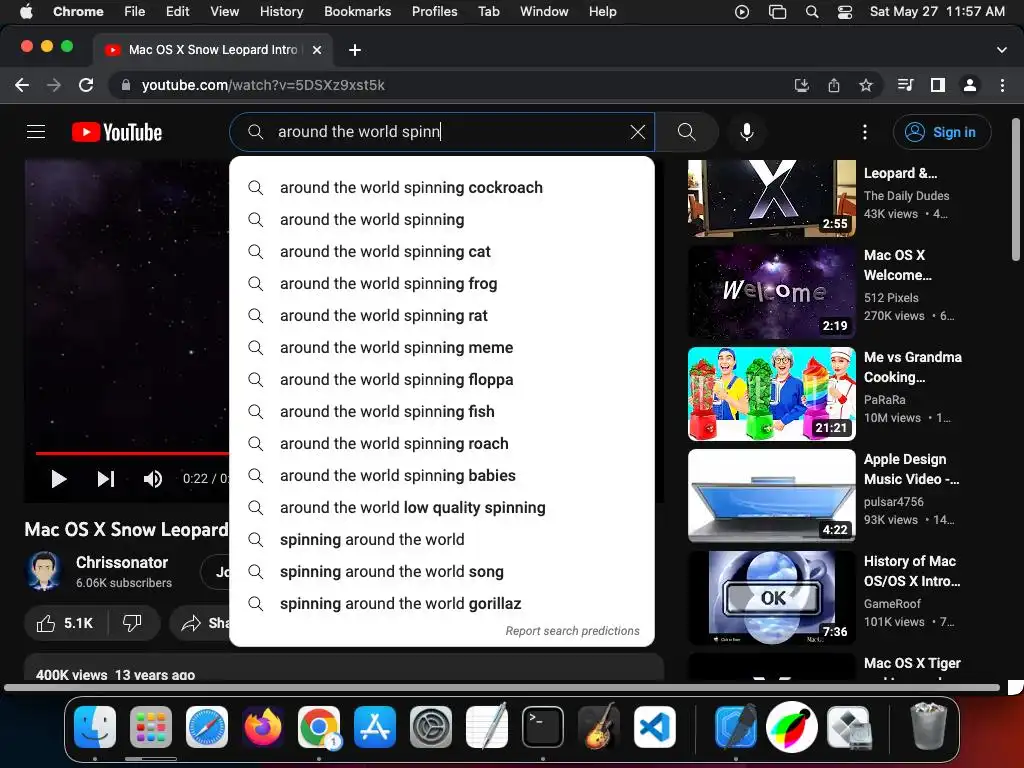Open the Mac OS X Welcome video thumbnail
Viewport: 1024px width, 768px height.
772,291
